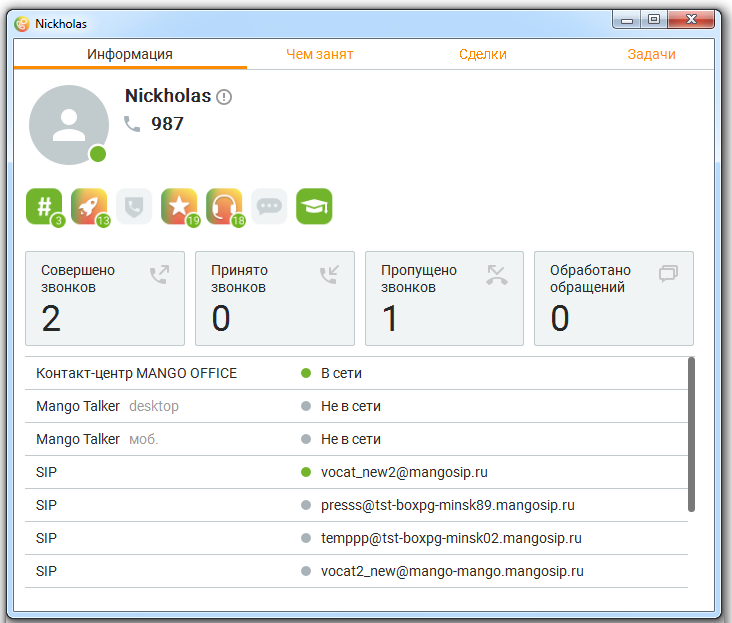Click the greyed chat bubble icon

point(269,206)
